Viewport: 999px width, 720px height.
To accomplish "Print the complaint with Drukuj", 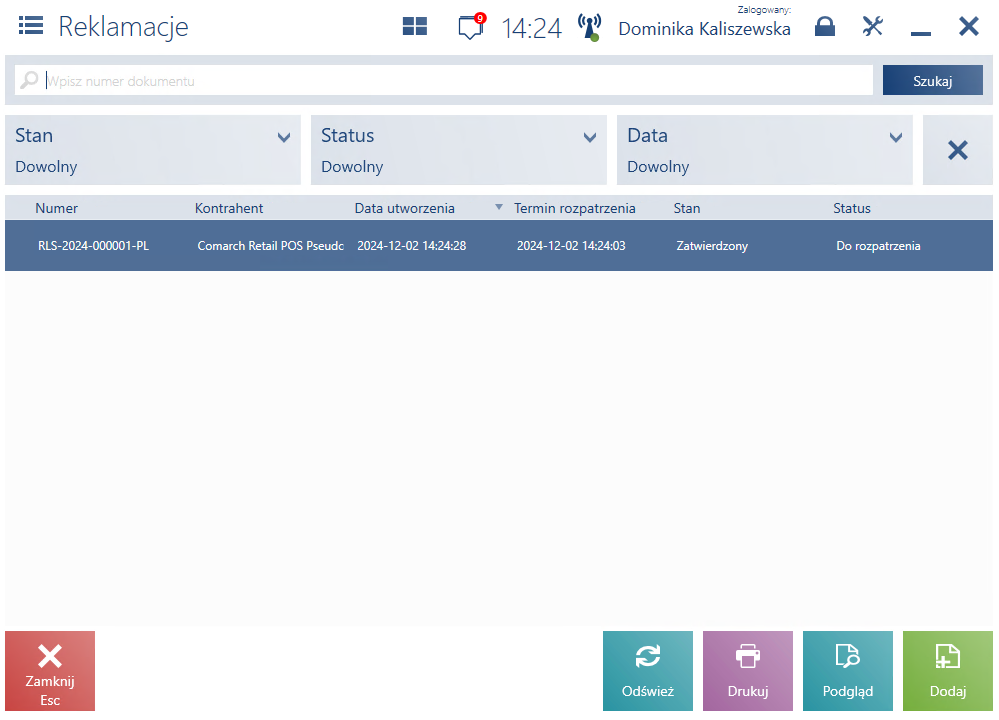I will click(x=748, y=671).
